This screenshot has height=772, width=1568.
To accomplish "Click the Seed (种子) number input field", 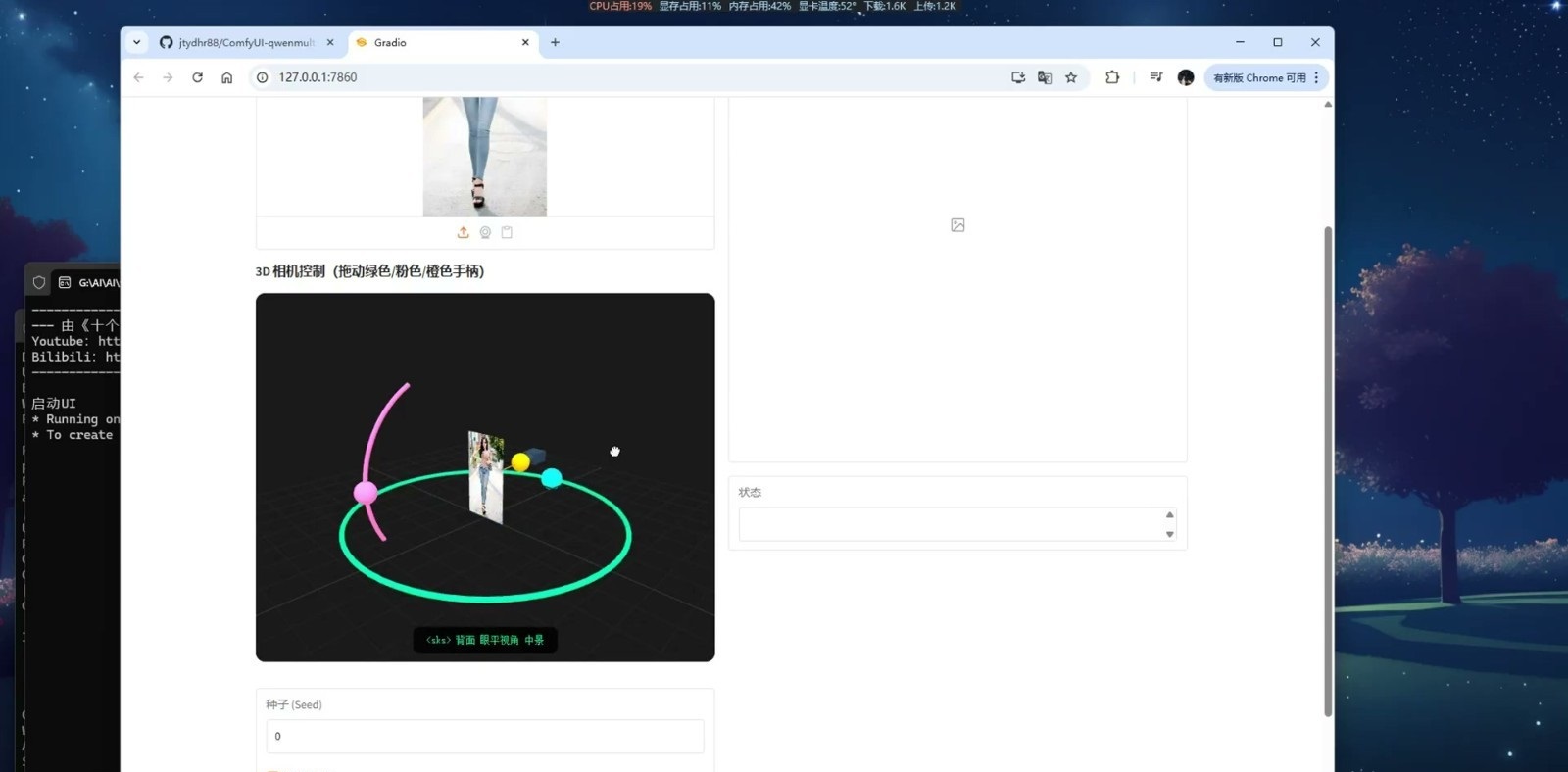I will click(485, 737).
